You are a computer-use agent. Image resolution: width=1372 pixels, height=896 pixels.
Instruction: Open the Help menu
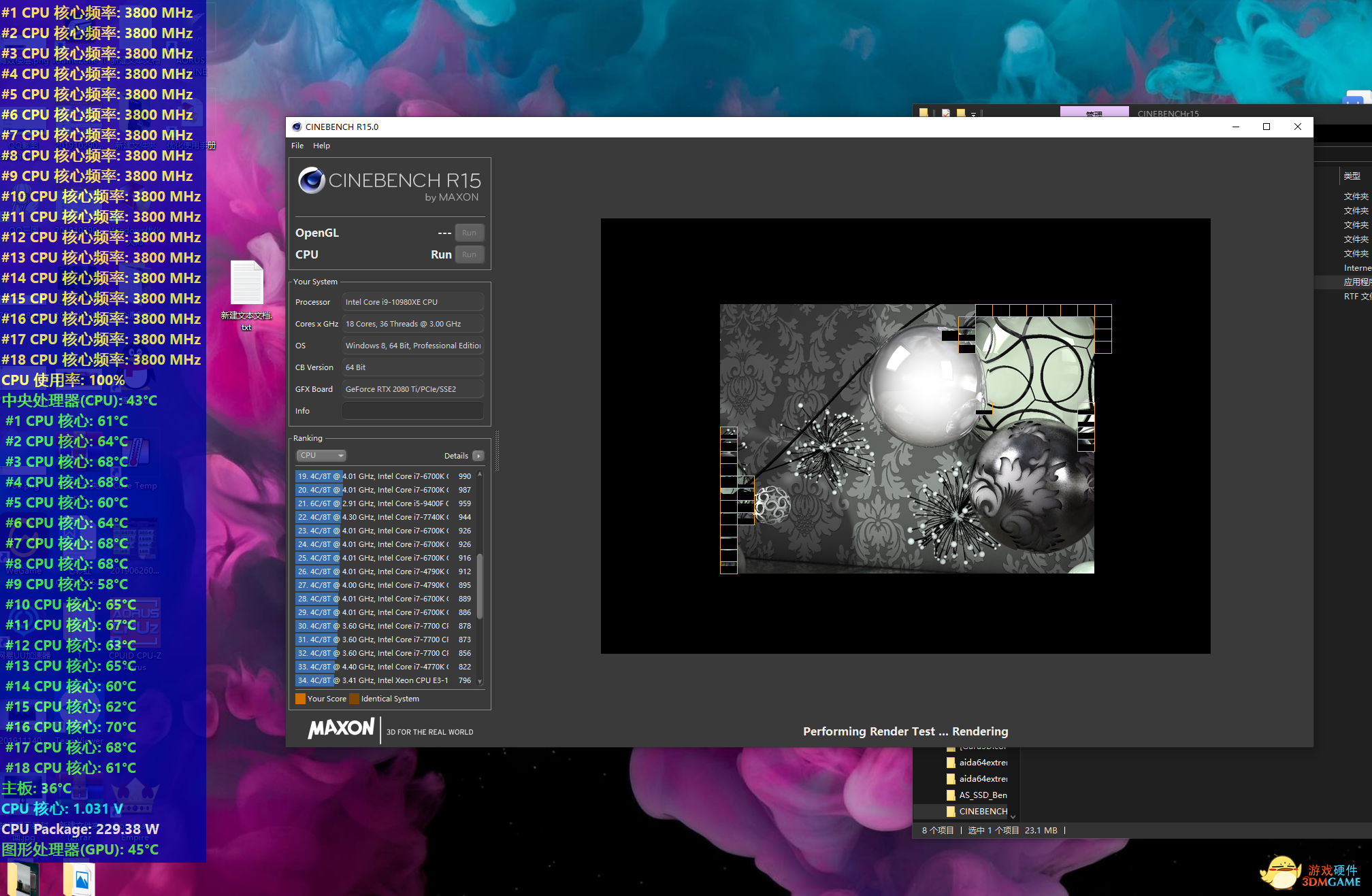[x=321, y=146]
